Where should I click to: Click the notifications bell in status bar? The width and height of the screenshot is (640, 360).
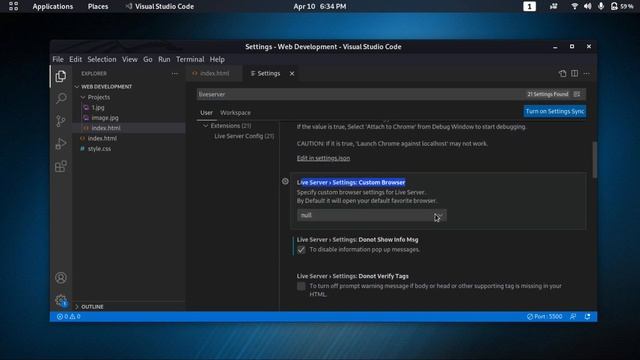click(x=587, y=317)
